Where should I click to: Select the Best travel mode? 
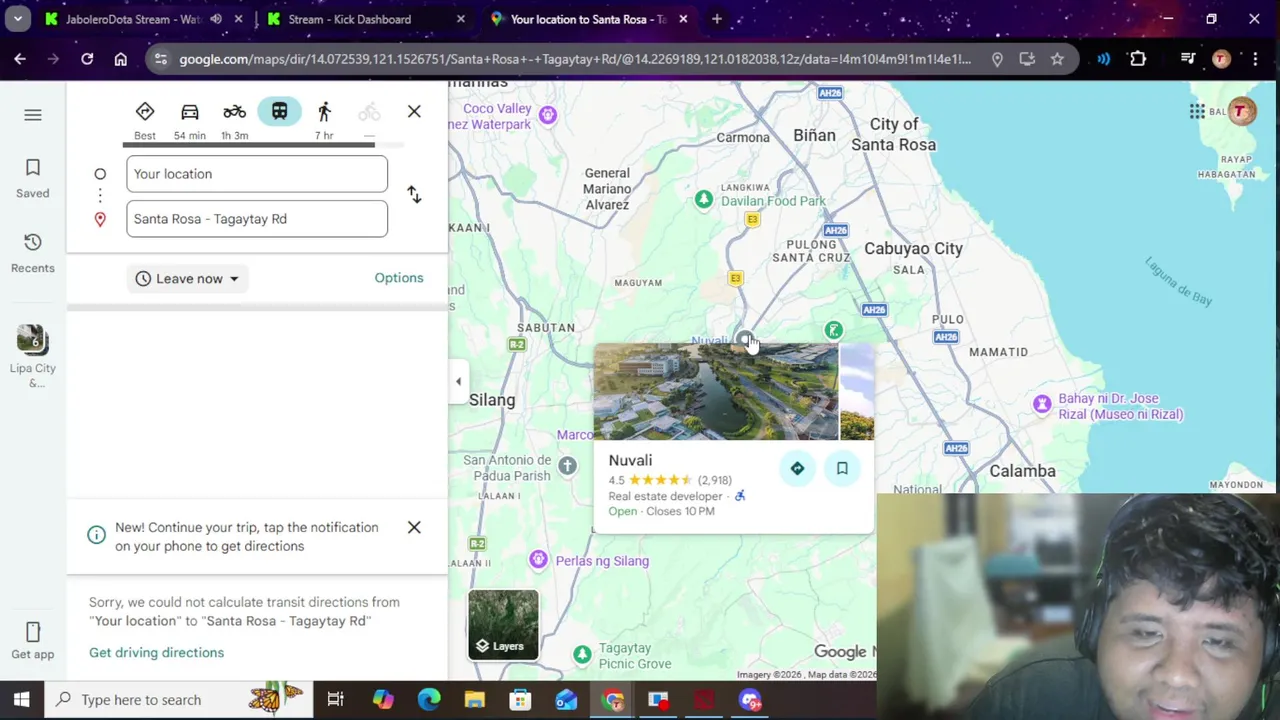[145, 119]
